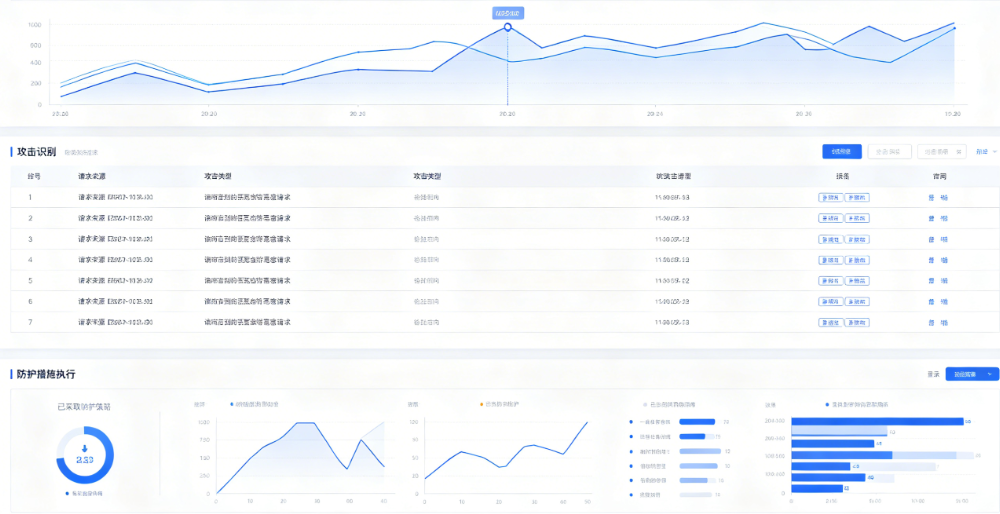Open the second blue action link in row 4

[944, 260]
